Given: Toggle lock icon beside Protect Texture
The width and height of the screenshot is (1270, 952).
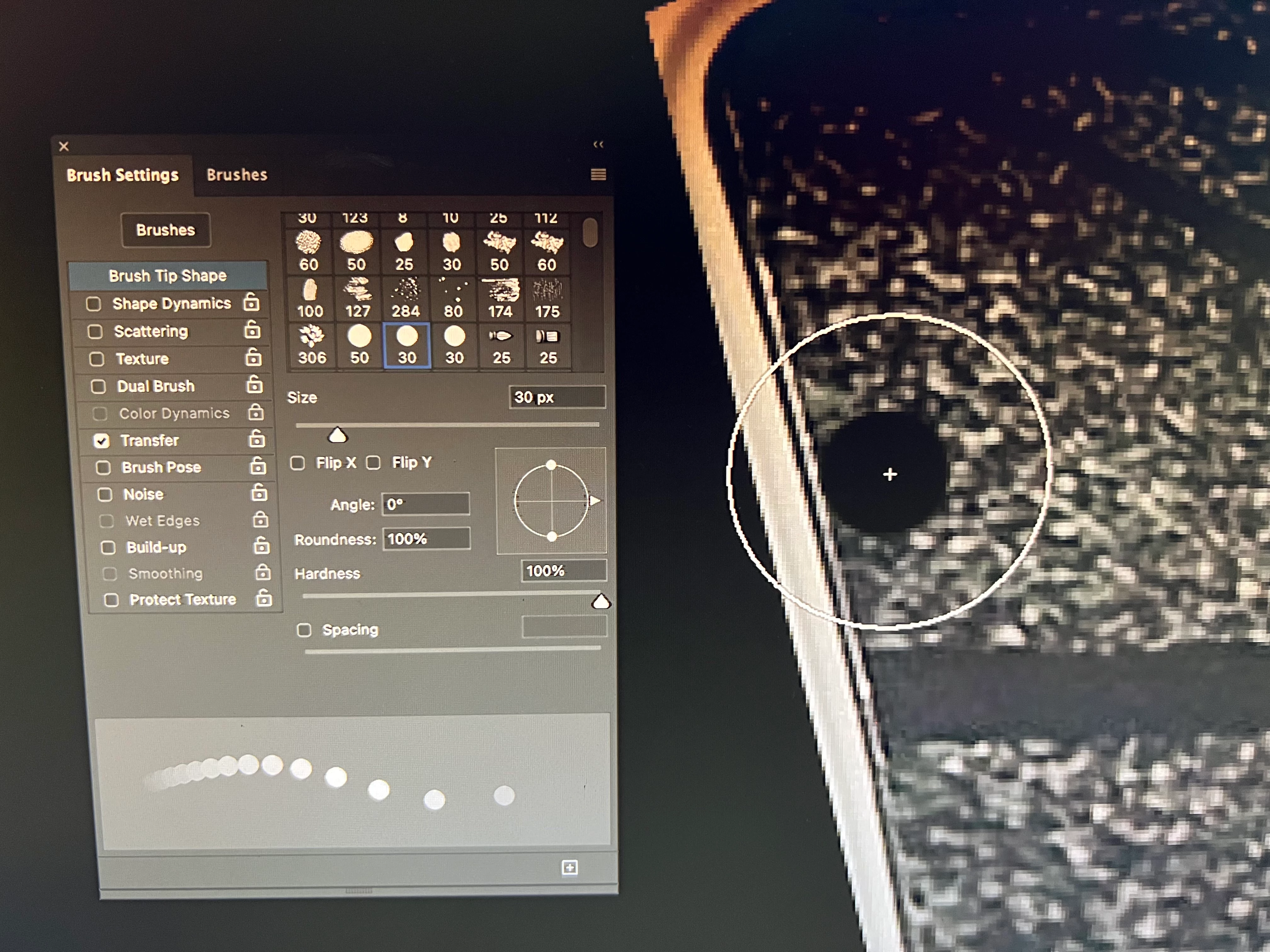Looking at the screenshot, I should coord(264,598).
